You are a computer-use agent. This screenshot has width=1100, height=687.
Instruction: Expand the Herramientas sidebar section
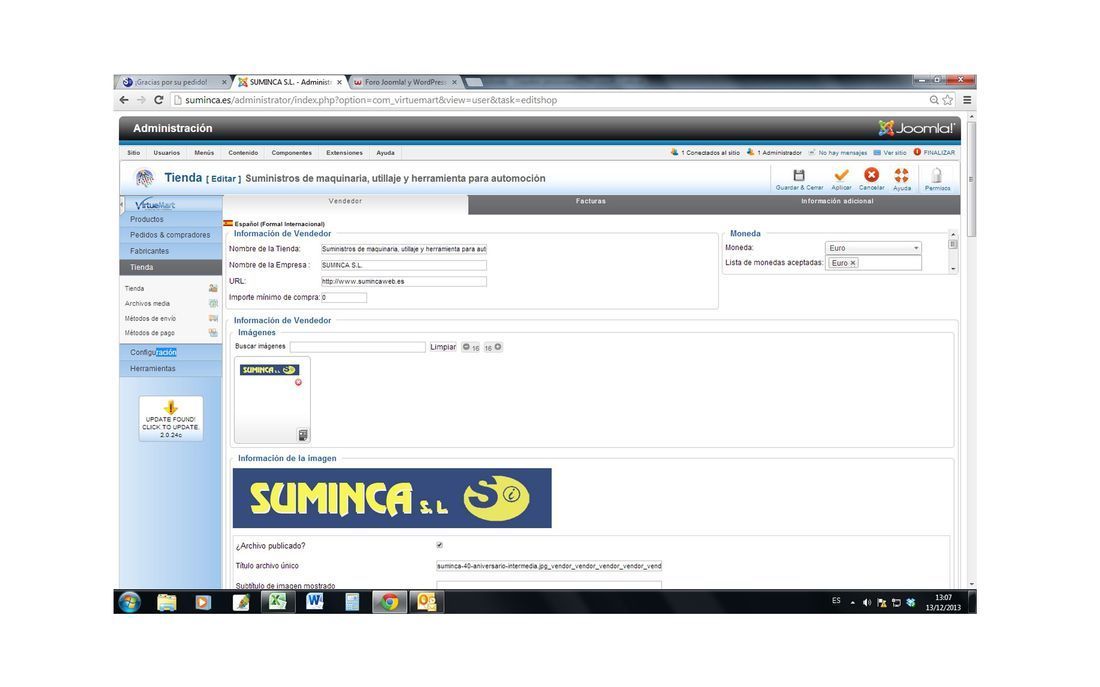click(170, 368)
